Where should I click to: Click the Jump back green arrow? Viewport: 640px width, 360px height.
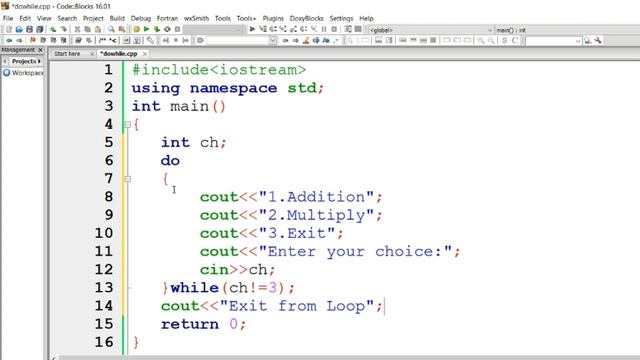click(9, 40)
